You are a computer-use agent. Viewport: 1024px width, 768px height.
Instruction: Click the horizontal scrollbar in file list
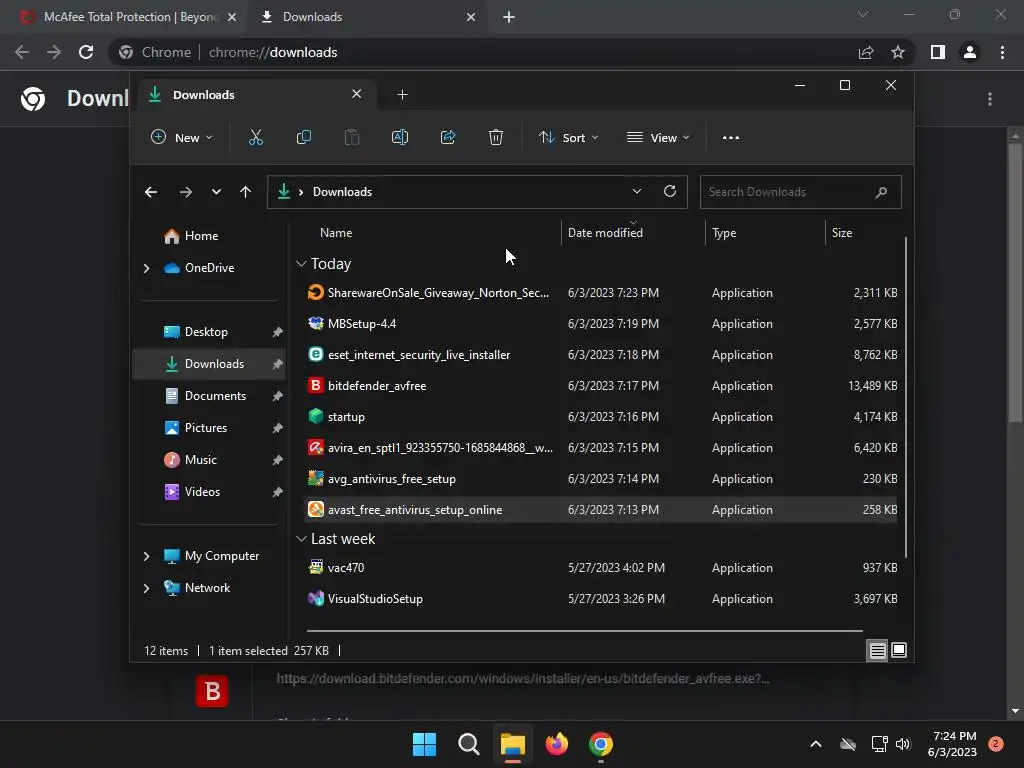click(x=584, y=631)
